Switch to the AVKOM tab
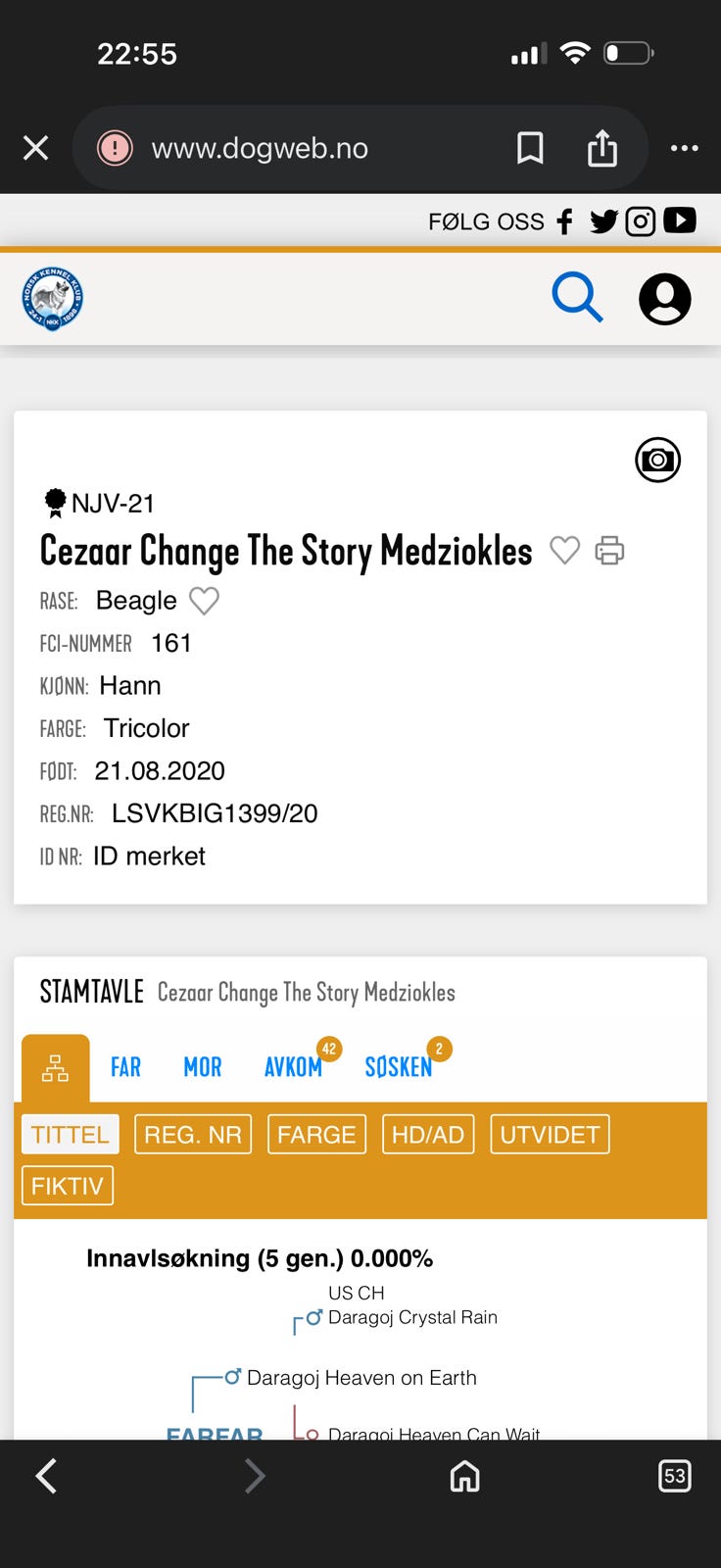The image size is (721, 1568). (x=293, y=1067)
